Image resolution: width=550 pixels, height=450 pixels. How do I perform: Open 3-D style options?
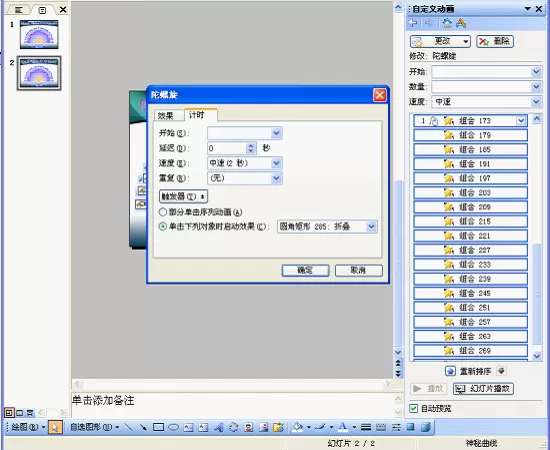pos(425,427)
